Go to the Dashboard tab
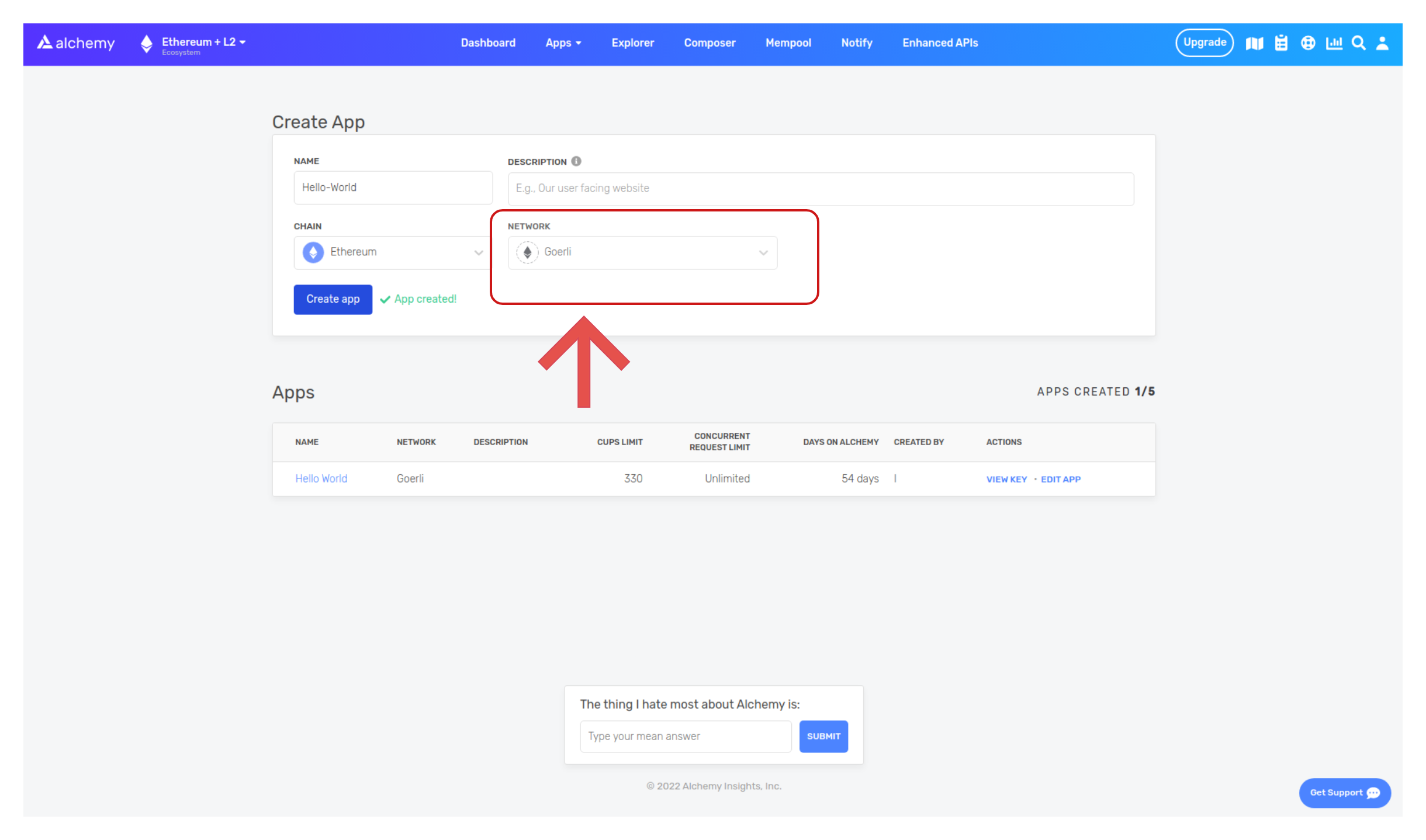Image resolution: width=1426 pixels, height=840 pixels. (x=488, y=43)
